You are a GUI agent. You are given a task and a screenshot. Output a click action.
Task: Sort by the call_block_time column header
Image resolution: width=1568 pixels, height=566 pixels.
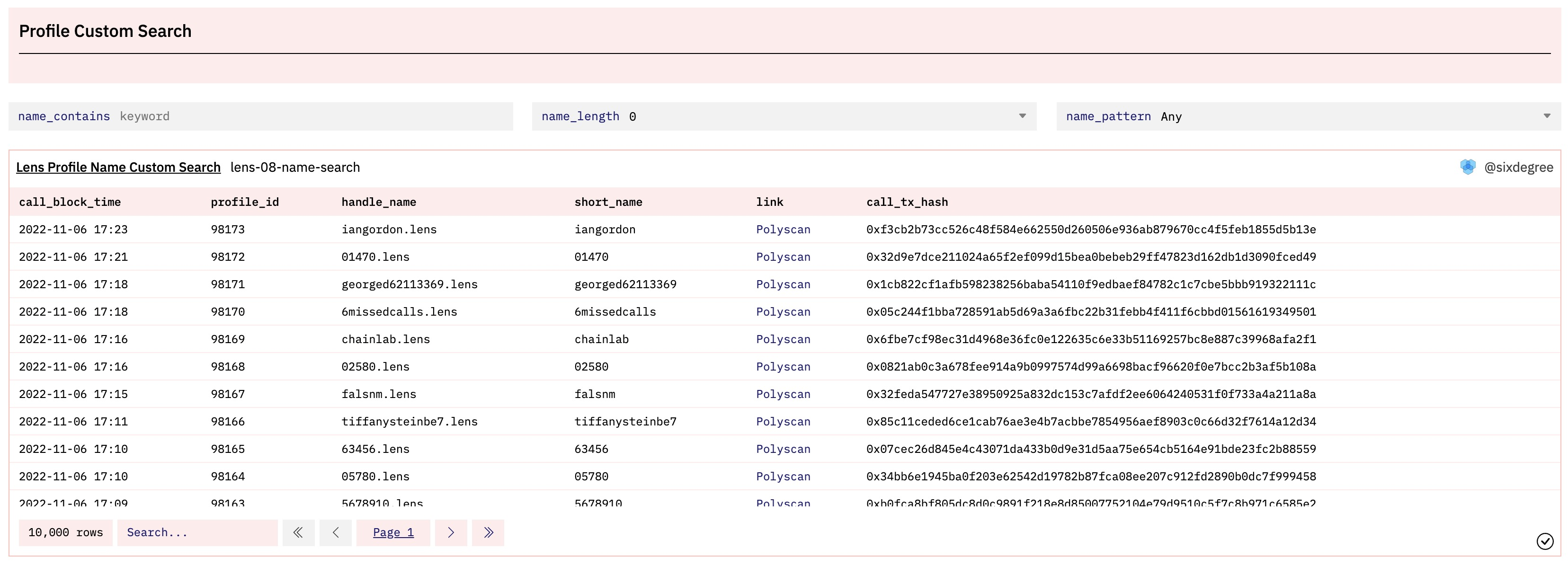[70, 202]
